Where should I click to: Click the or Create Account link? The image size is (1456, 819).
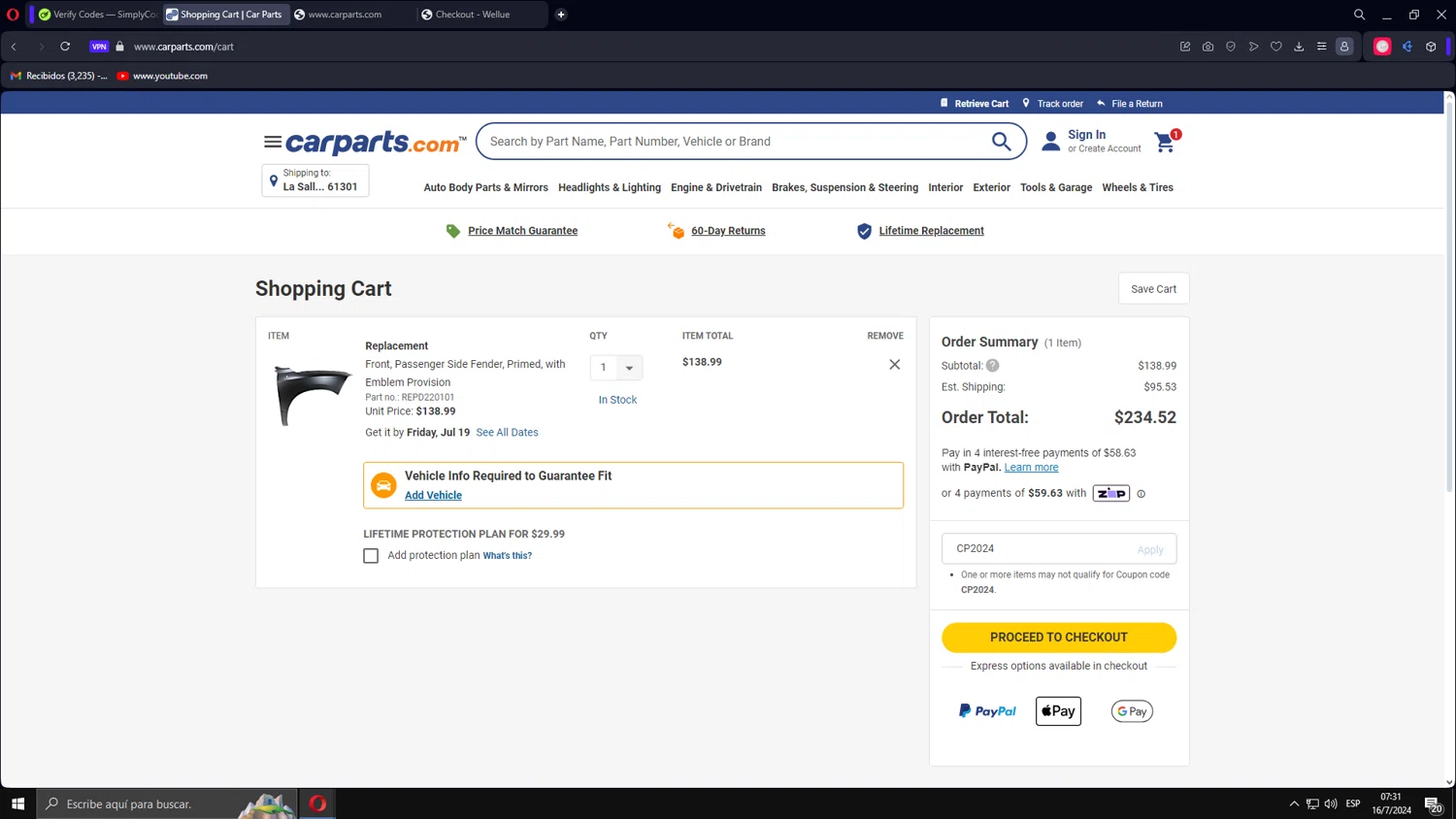(1105, 149)
